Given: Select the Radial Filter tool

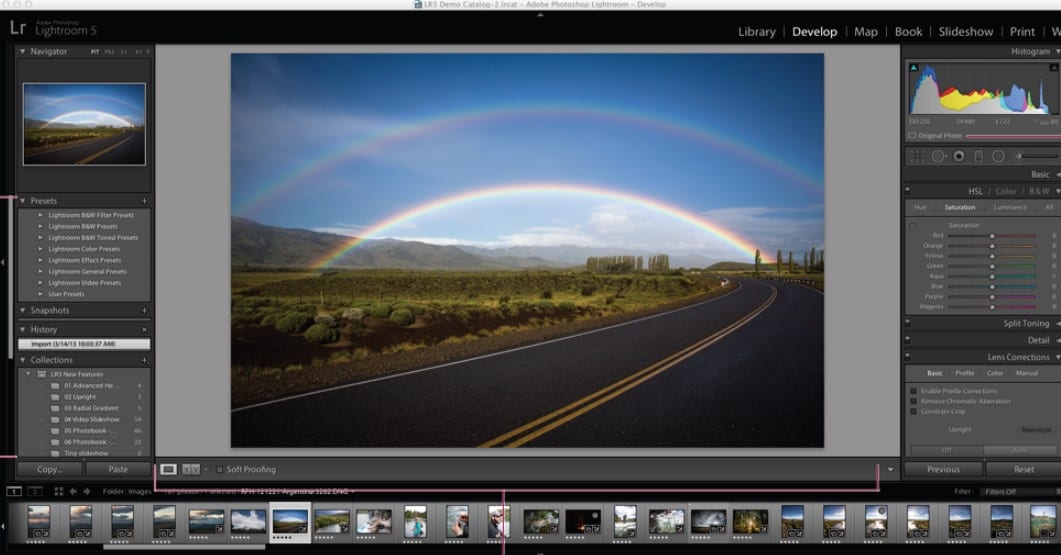Looking at the screenshot, I should pyautogui.click(x=998, y=156).
